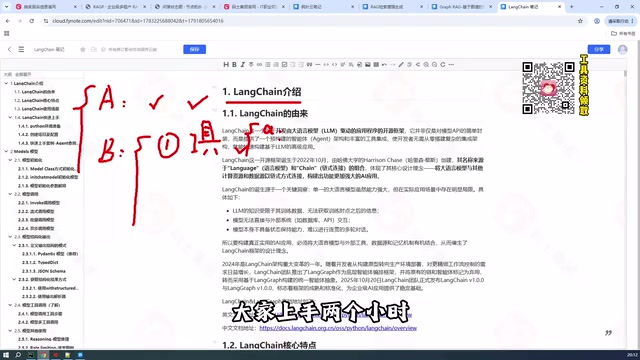Open a new browser tab with plus

571,7
